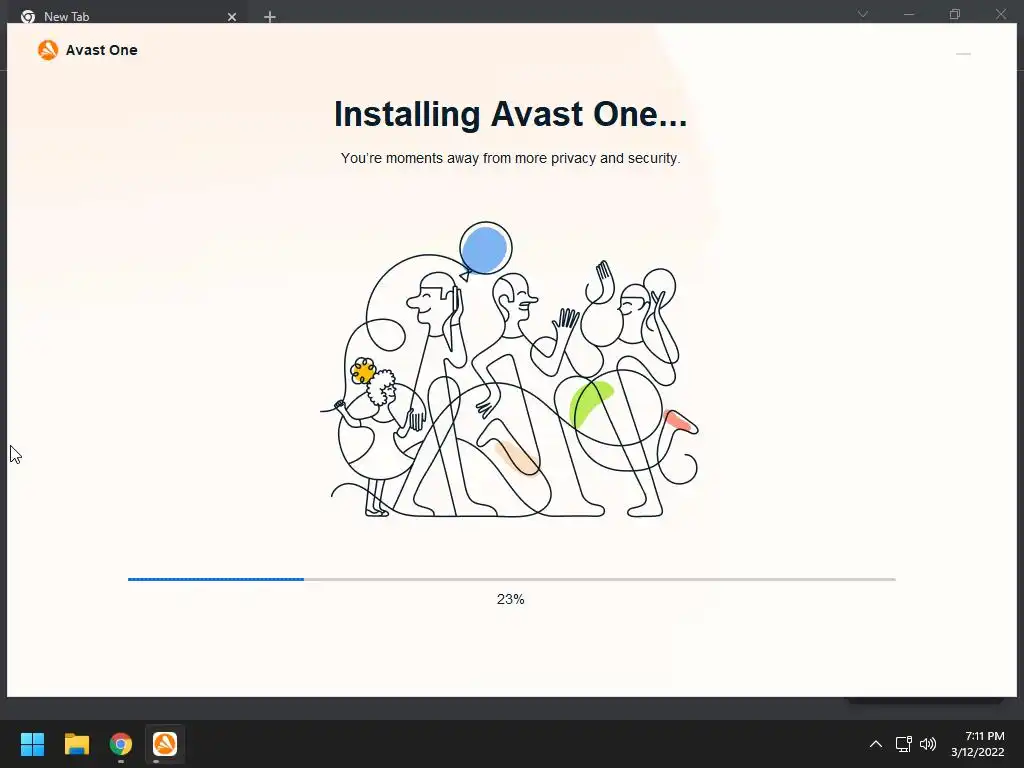The image size is (1024, 768).
Task: Click the Avast One logo icon
Action: point(48,50)
